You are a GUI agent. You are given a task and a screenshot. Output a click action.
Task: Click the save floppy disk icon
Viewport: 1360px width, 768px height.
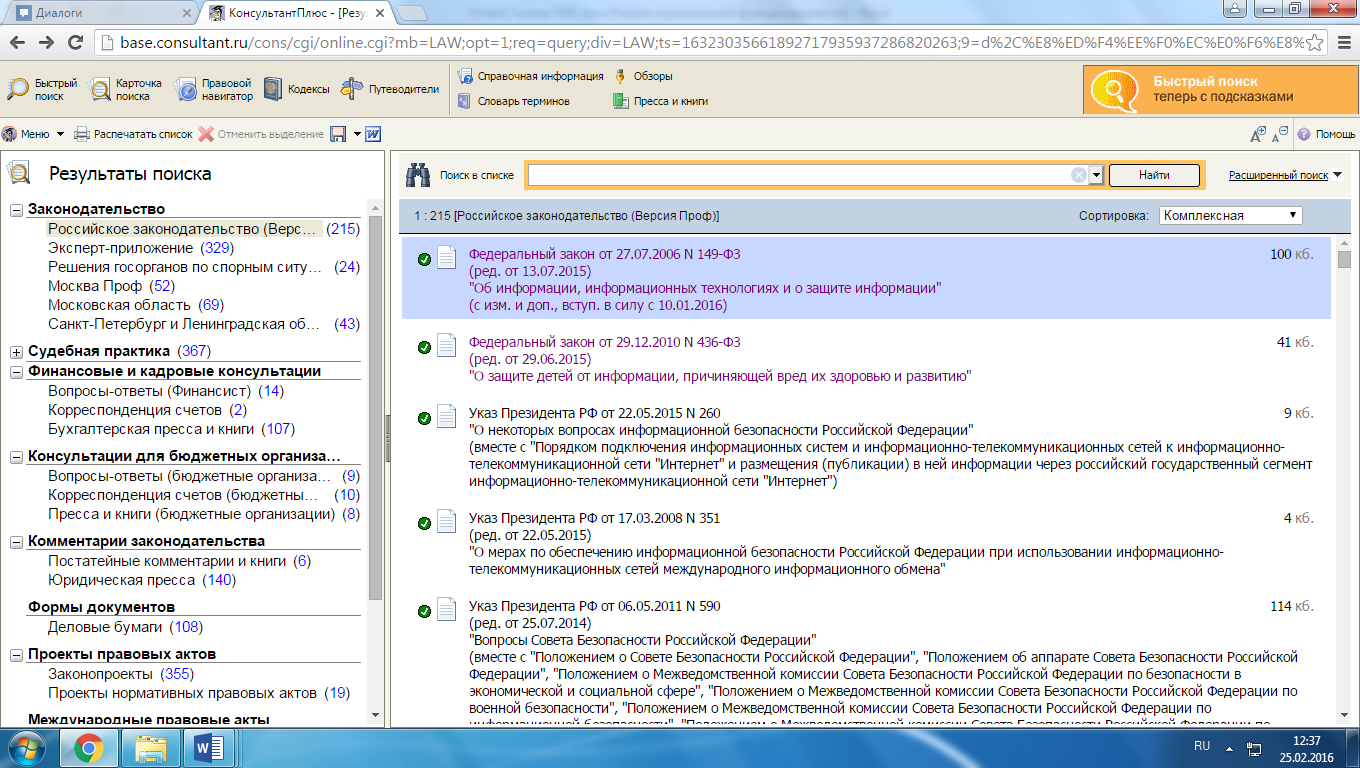[338, 134]
